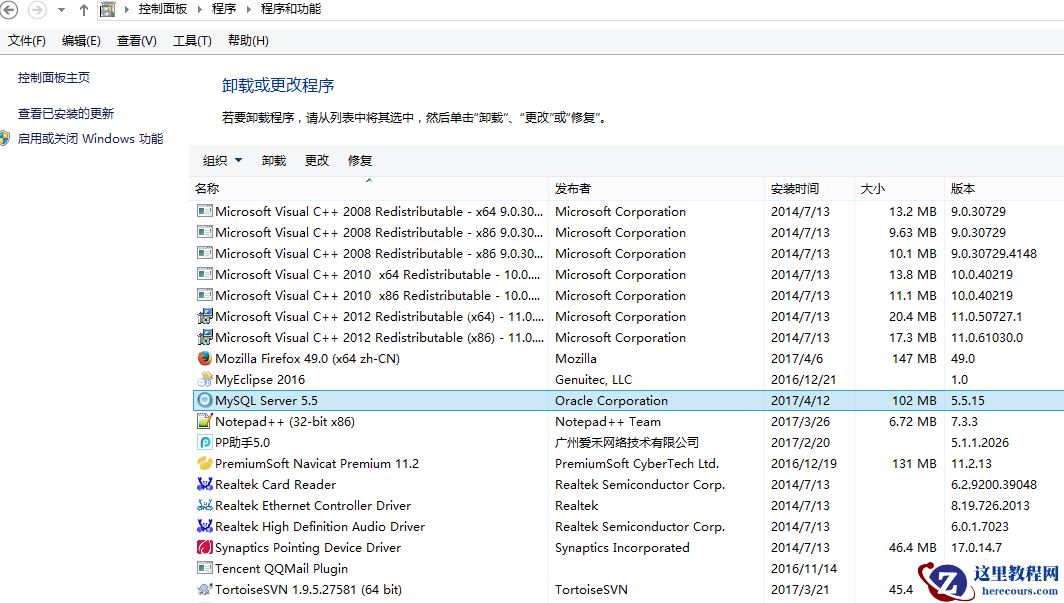Click 广州爱禾网络技术有限公司 publisher cell
Image resolution: width=1064 pixels, height=603 pixels.
pos(627,442)
